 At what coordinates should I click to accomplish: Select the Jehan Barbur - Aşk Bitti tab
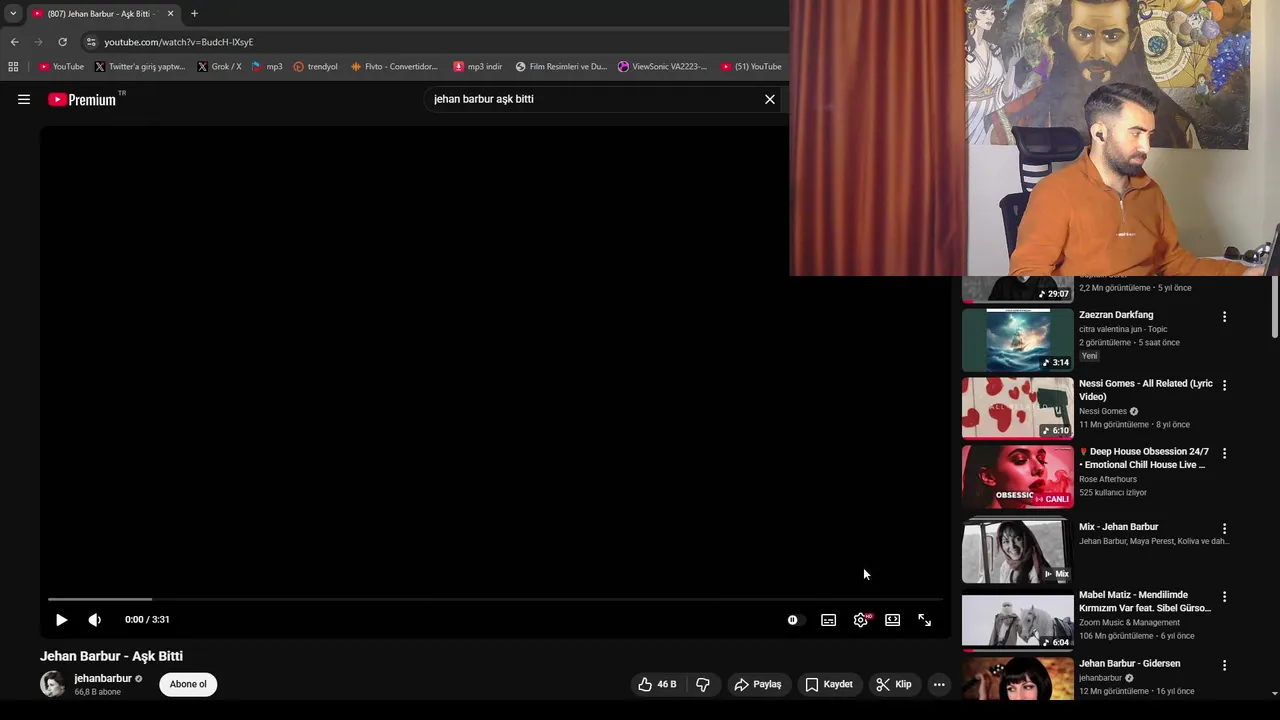[x=103, y=14]
